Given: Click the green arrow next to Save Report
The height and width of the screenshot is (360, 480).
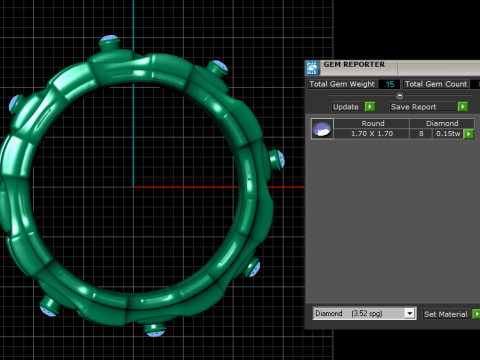Looking at the screenshot, I should point(463,107).
